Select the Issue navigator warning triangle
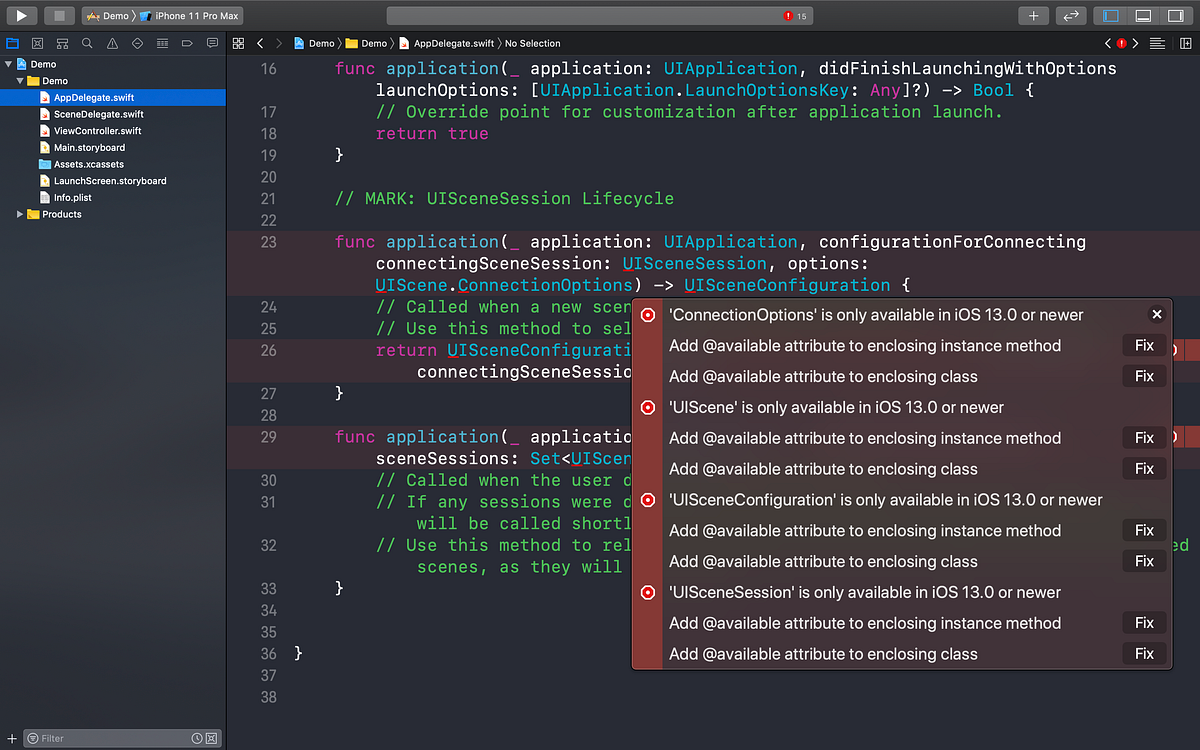The image size is (1200, 750). [x=110, y=43]
